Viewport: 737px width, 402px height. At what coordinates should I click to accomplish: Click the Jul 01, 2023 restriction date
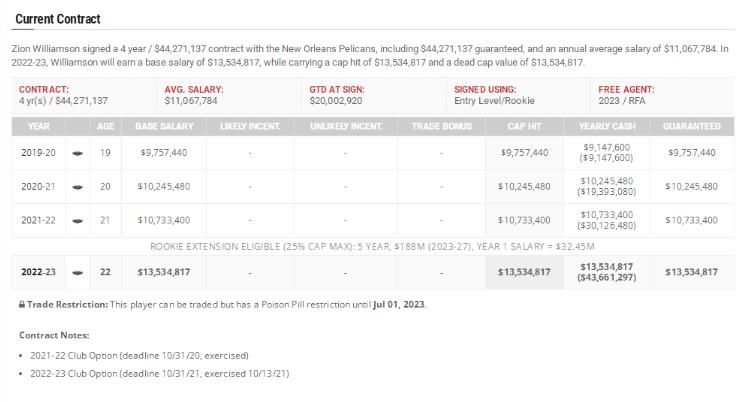click(399, 305)
